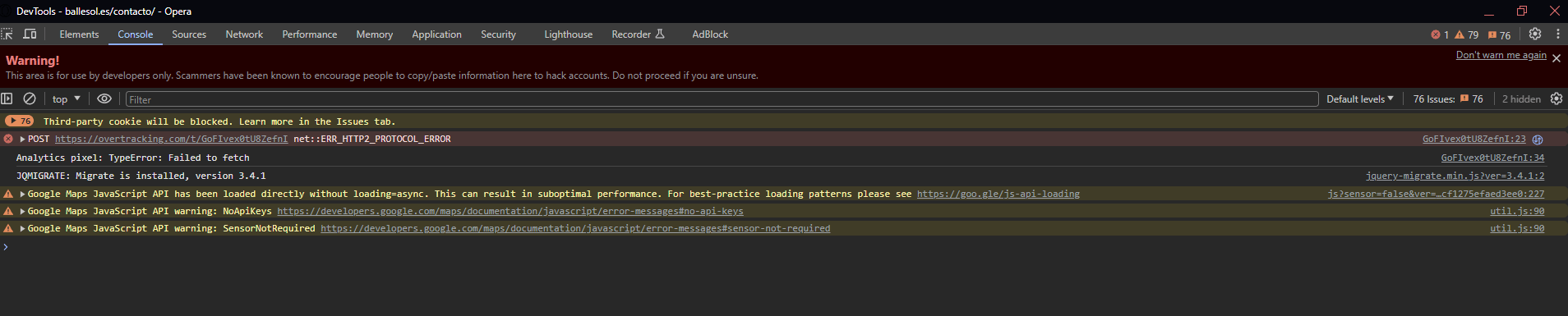Expand the NoApiKeys warning message

pyautogui.click(x=23, y=211)
